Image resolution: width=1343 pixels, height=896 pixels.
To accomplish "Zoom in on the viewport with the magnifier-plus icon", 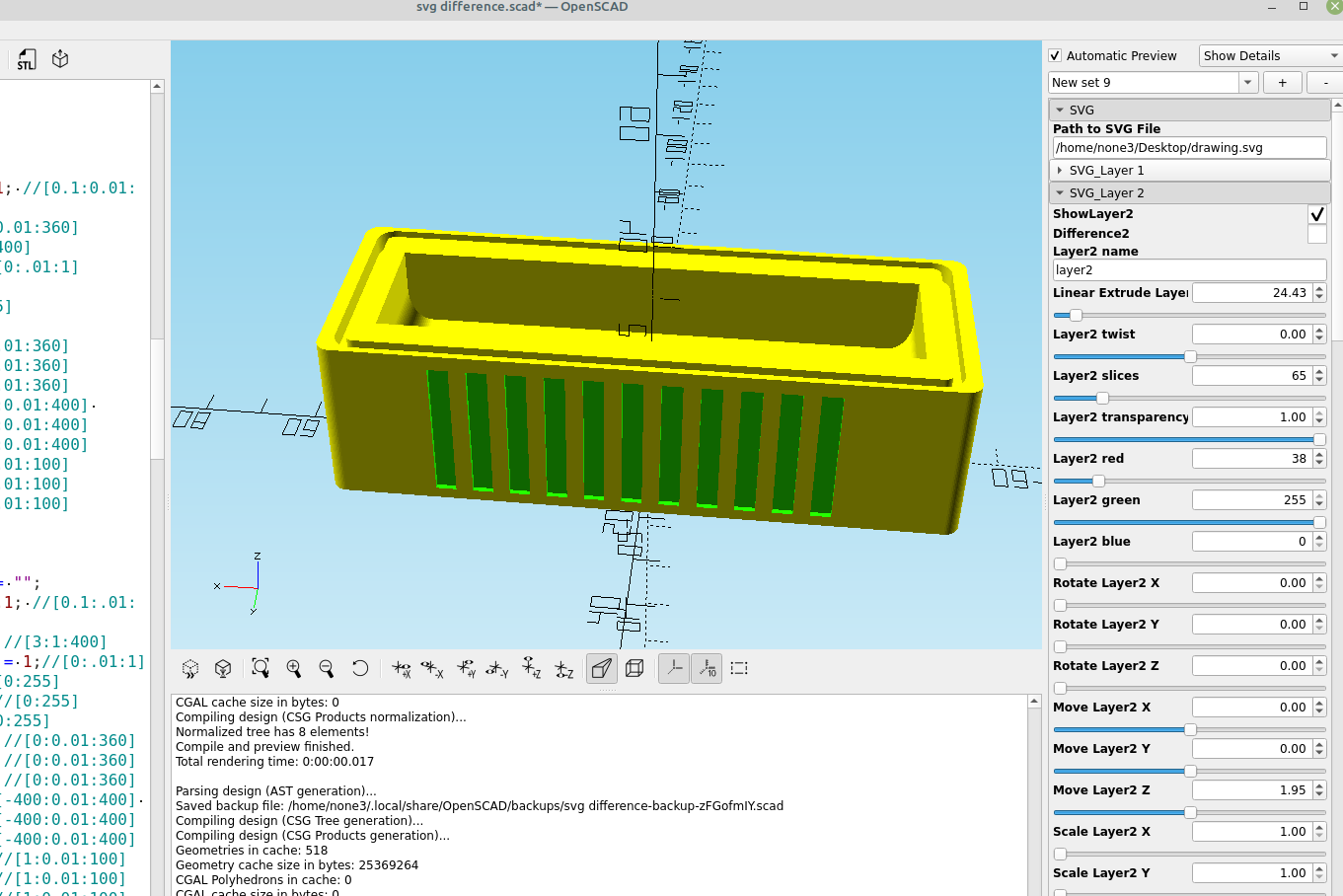I will 294,668.
